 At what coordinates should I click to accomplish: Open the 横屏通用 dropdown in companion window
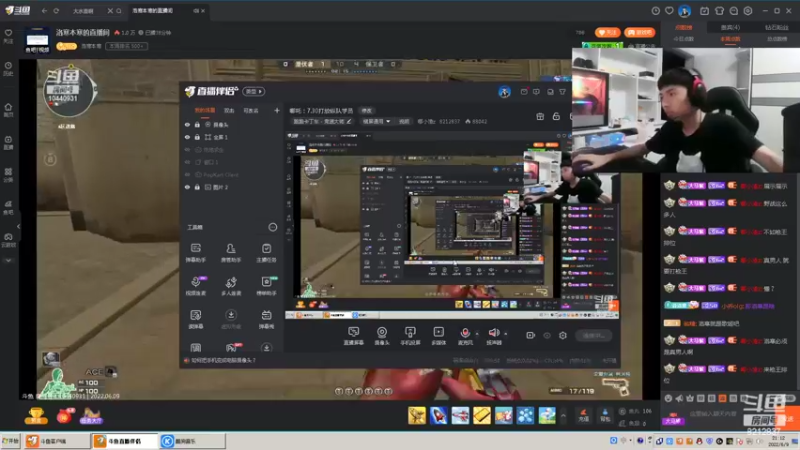(376, 121)
